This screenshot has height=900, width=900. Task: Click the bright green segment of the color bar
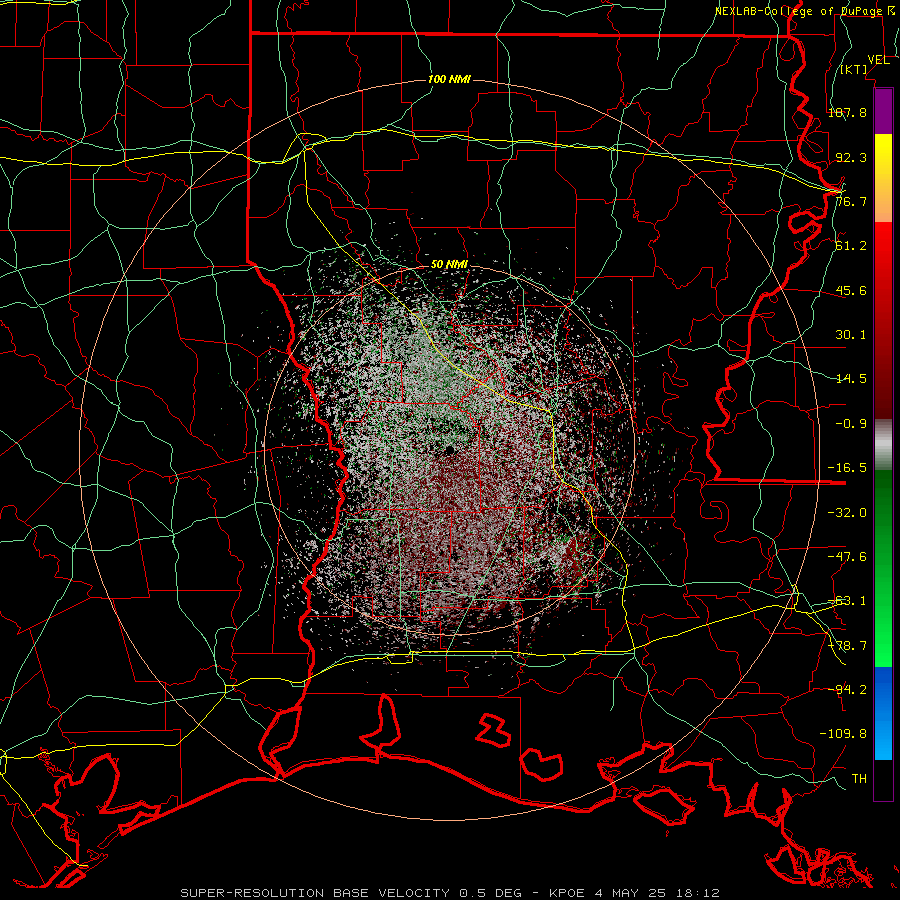(883, 568)
